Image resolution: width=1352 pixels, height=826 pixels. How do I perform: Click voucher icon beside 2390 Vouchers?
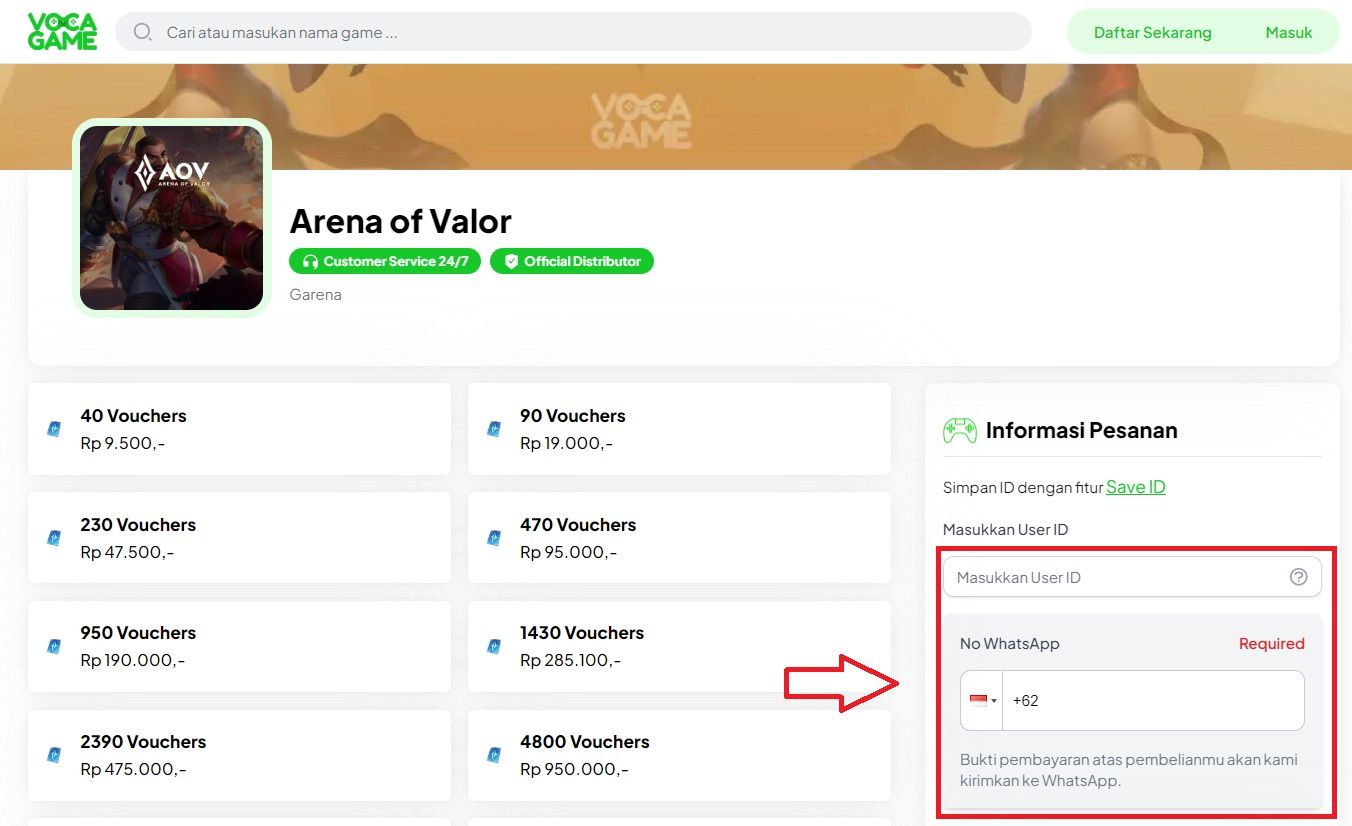pos(54,755)
